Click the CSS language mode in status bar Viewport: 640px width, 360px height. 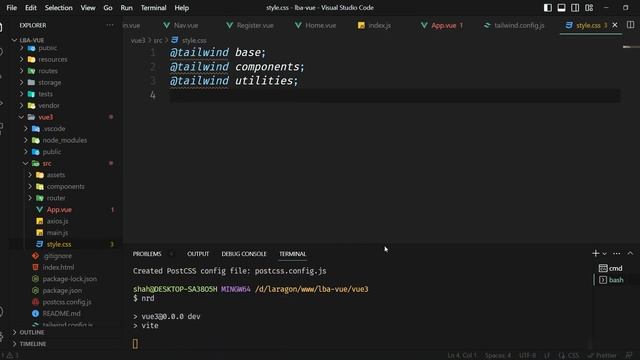[x=573, y=356]
